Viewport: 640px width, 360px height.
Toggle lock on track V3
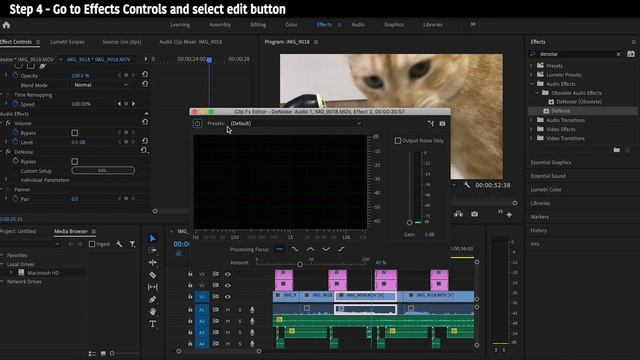tap(190, 274)
